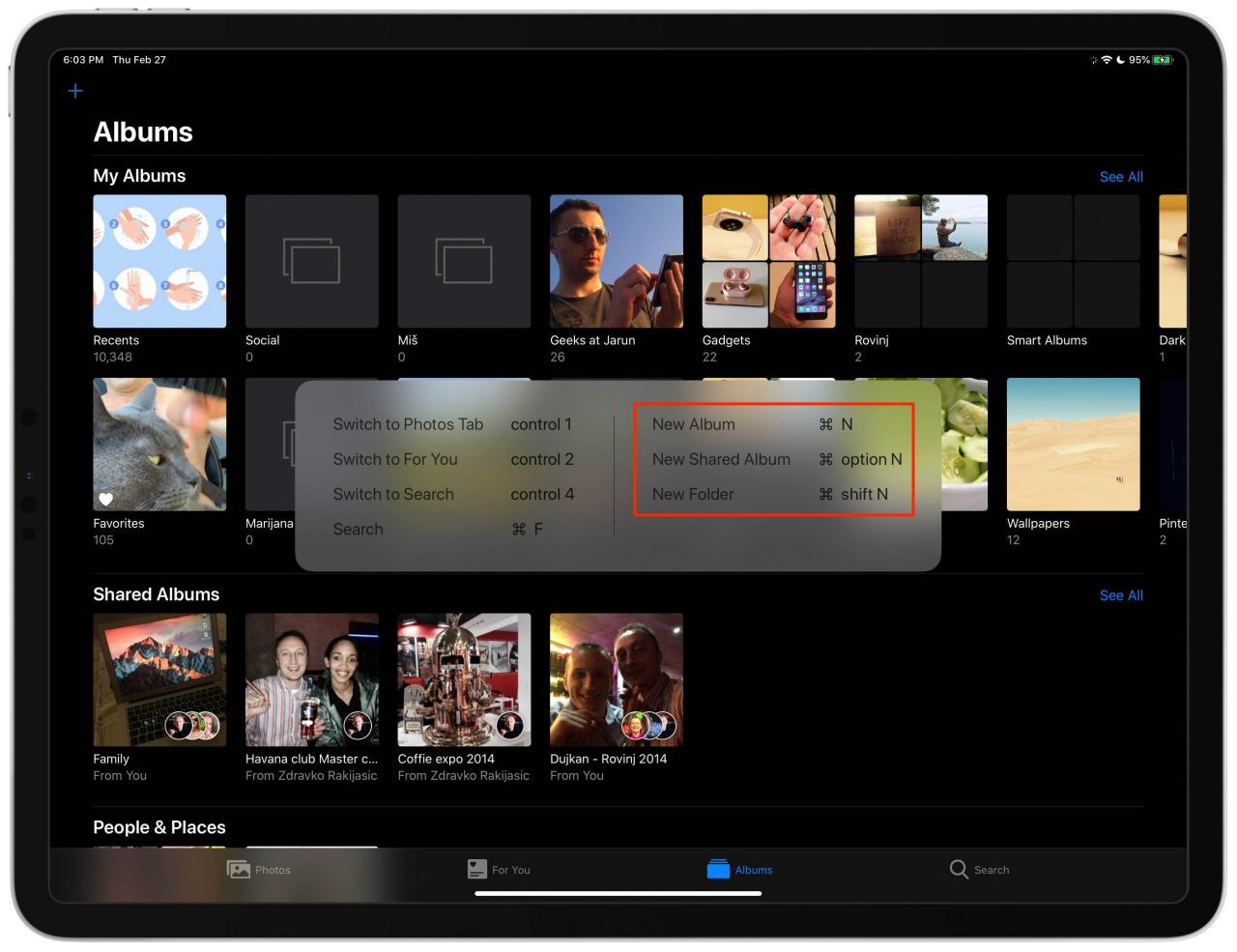Open the Search tab
This screenshot has height=952, width=1237.
[x=979, y=870]
